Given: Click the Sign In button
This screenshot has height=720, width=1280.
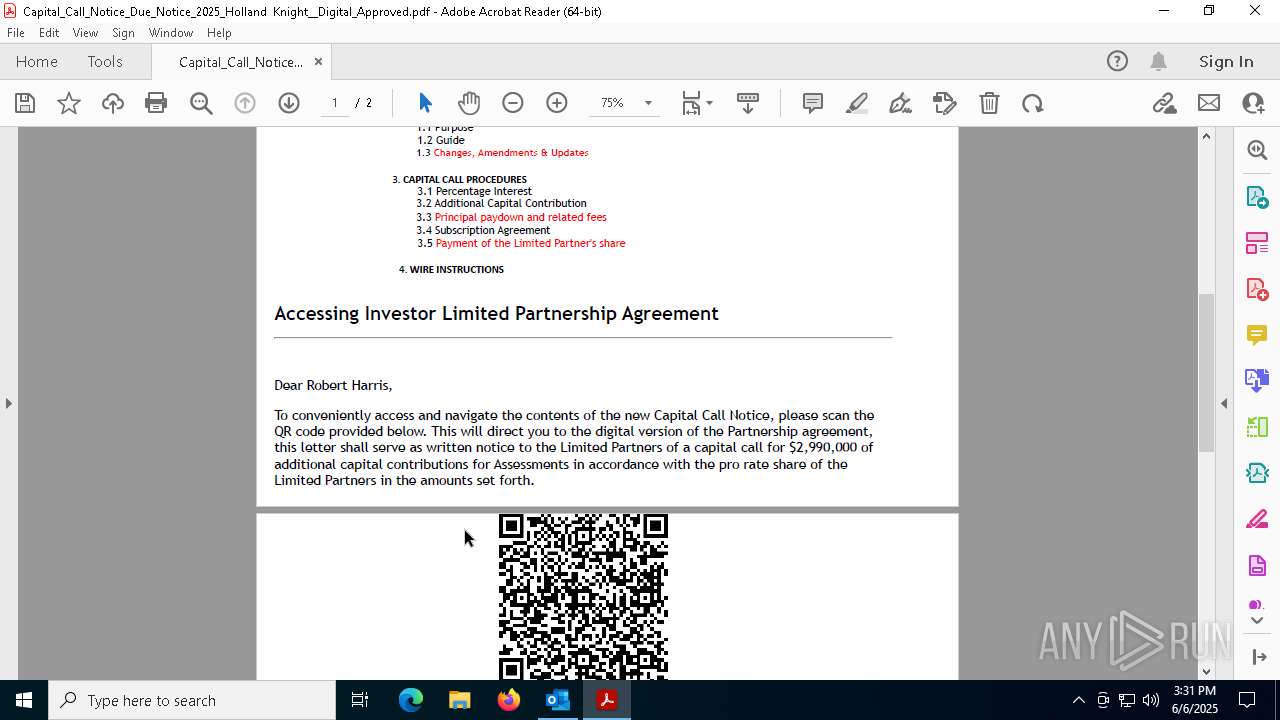Looking at the screenshot, I should coord(1226,61).
